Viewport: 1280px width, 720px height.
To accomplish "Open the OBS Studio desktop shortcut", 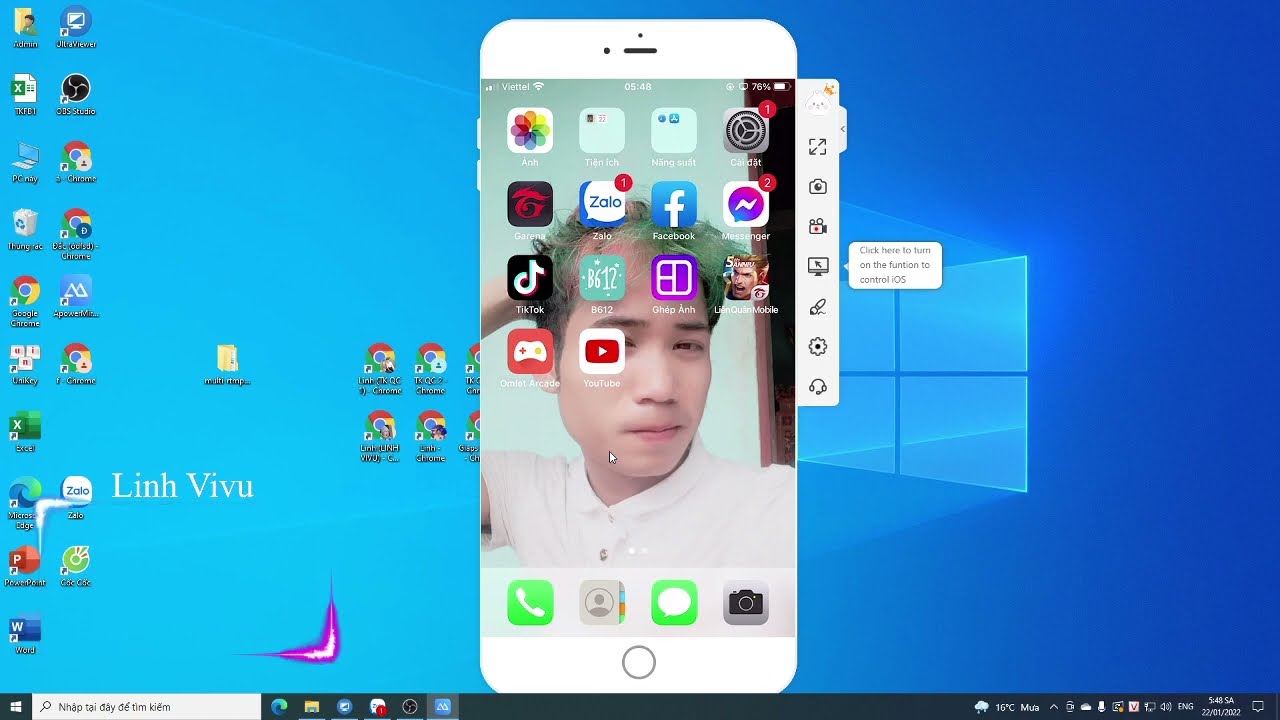I will tap(76, 96).
